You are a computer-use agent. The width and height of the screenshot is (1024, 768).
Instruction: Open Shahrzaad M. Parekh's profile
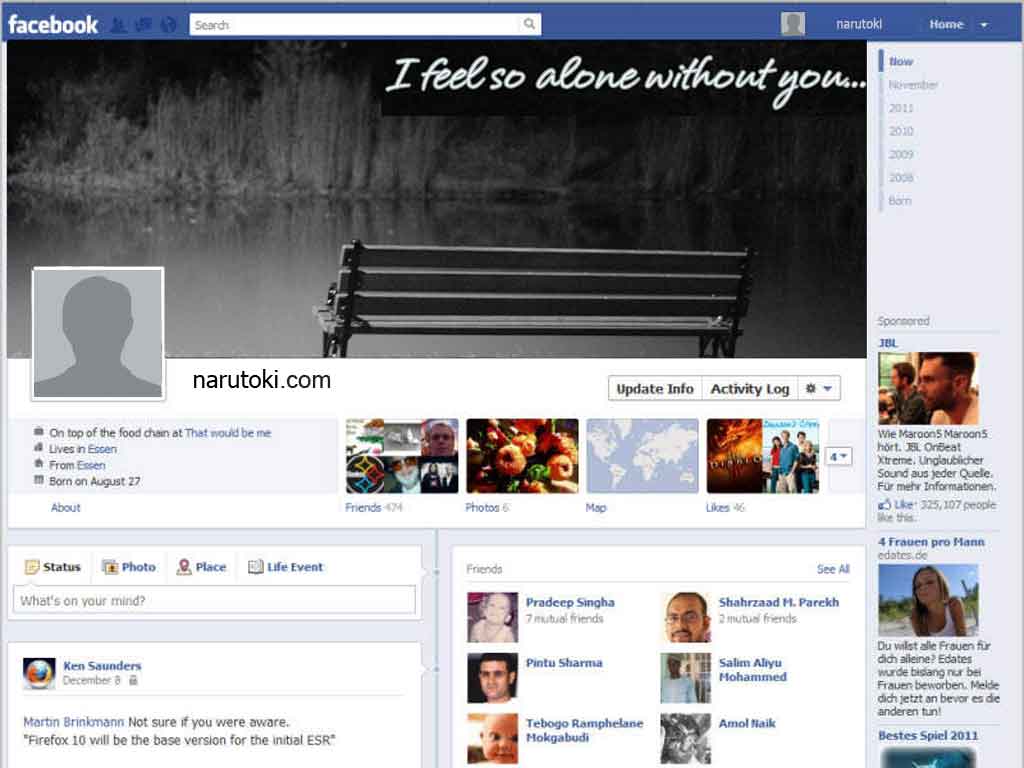[x=778, y=602]
